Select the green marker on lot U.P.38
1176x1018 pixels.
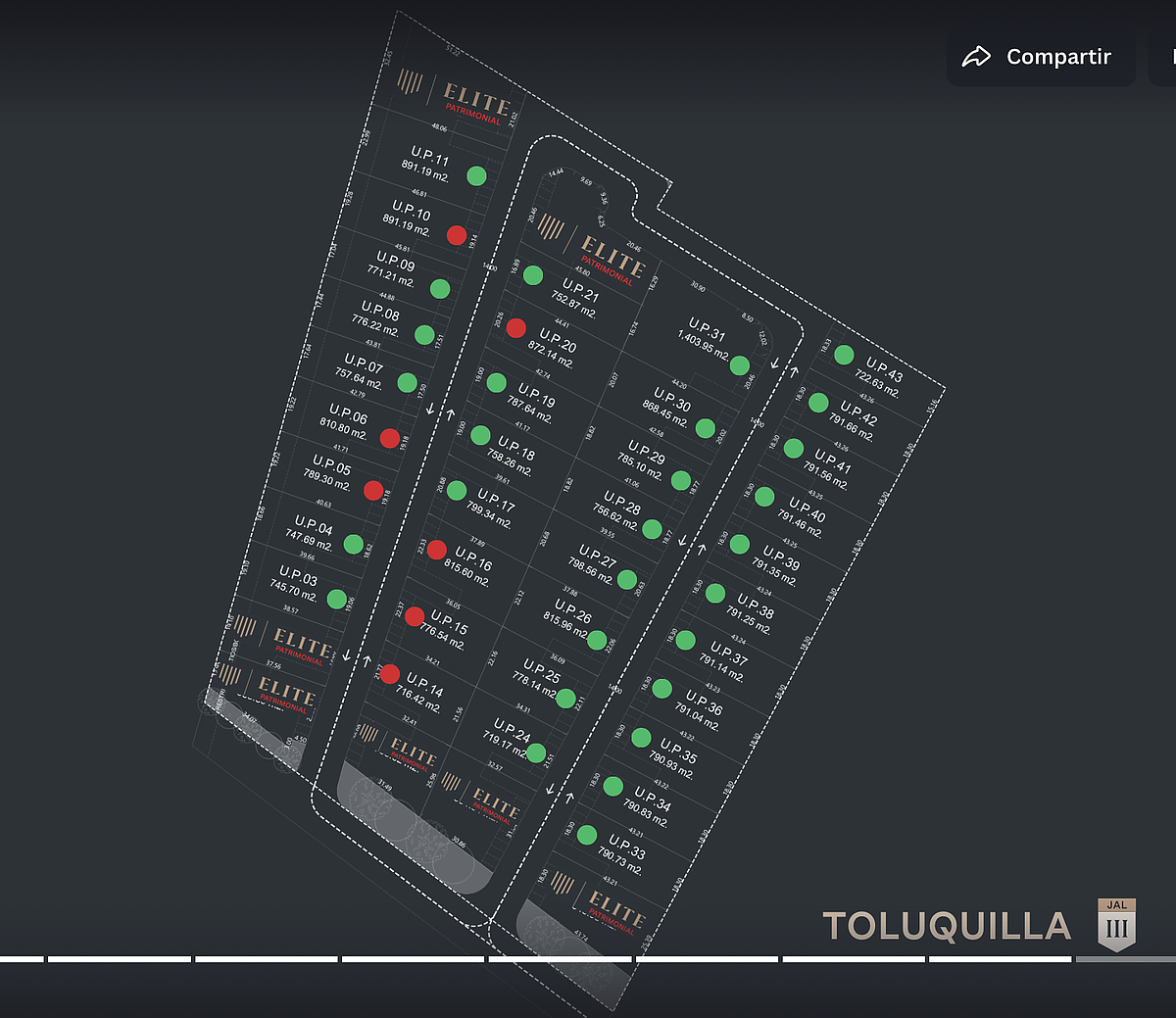715,593
